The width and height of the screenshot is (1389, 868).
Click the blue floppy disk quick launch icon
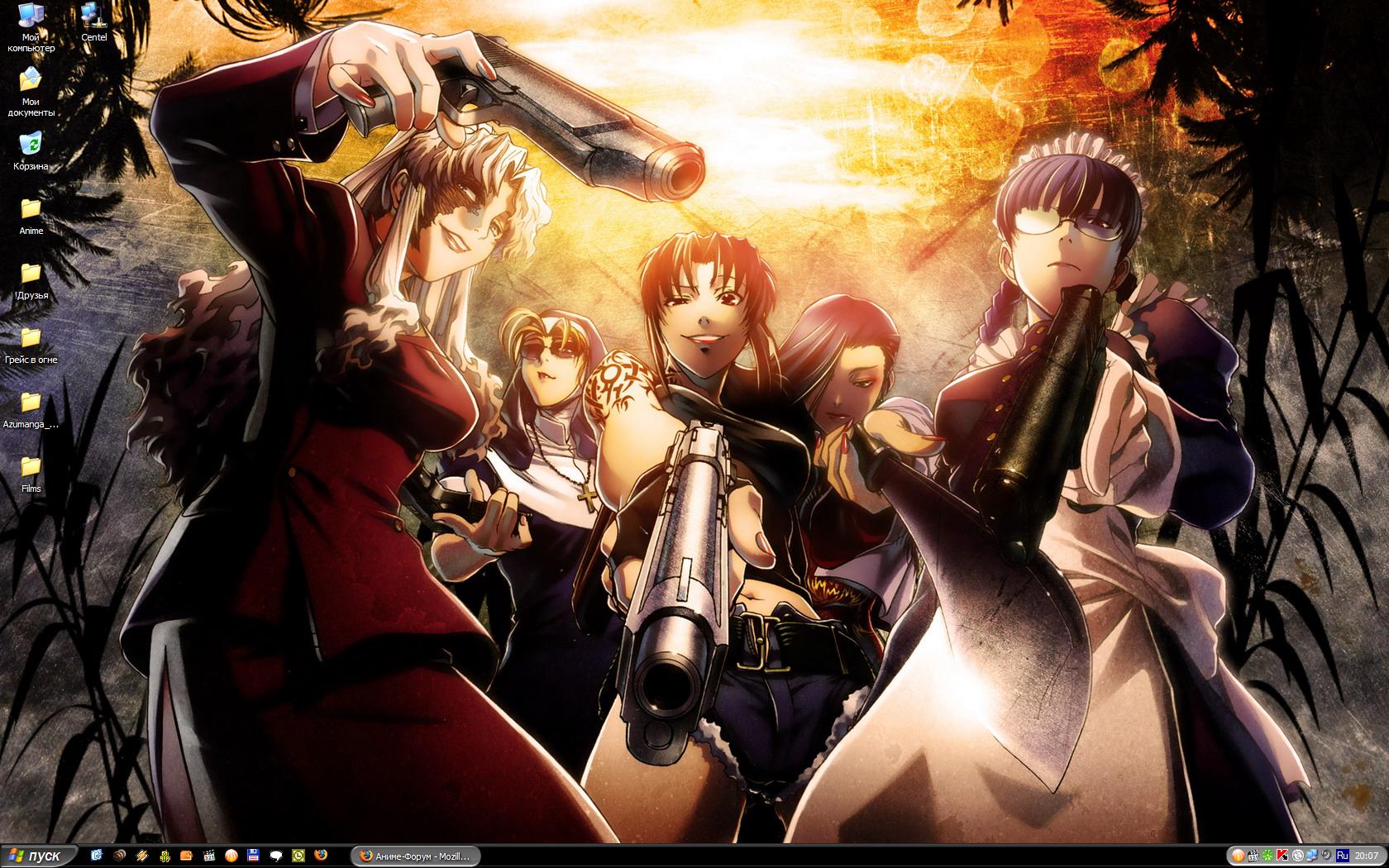(x=254, y=856)
